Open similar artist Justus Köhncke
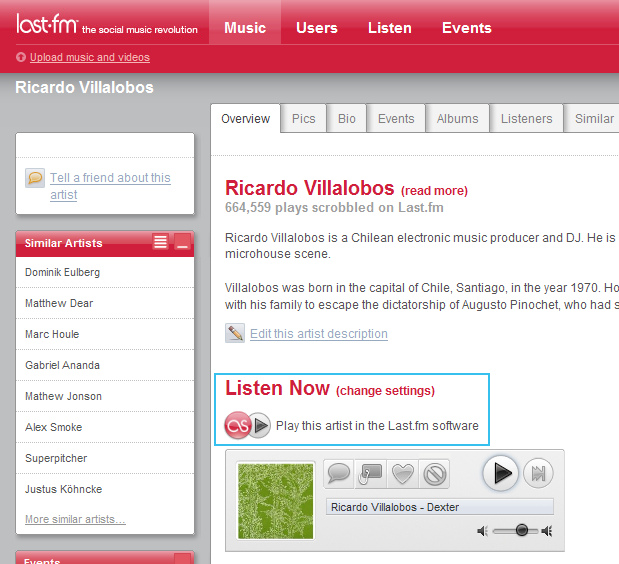Viewport: 619px width, 564px height. tap(64, 489)
